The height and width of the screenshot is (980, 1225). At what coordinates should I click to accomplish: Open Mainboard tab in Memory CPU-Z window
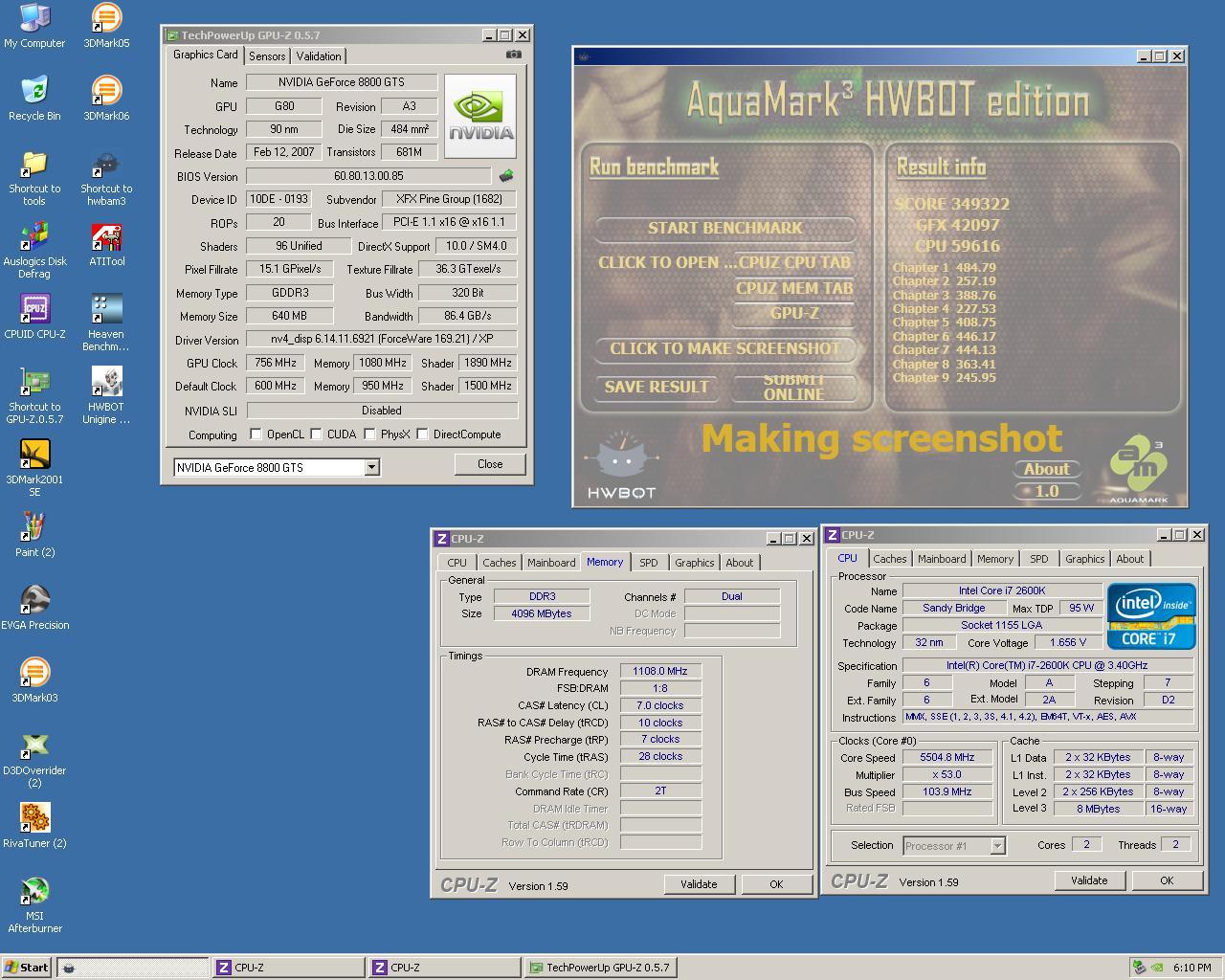click(x=551, y=563)
